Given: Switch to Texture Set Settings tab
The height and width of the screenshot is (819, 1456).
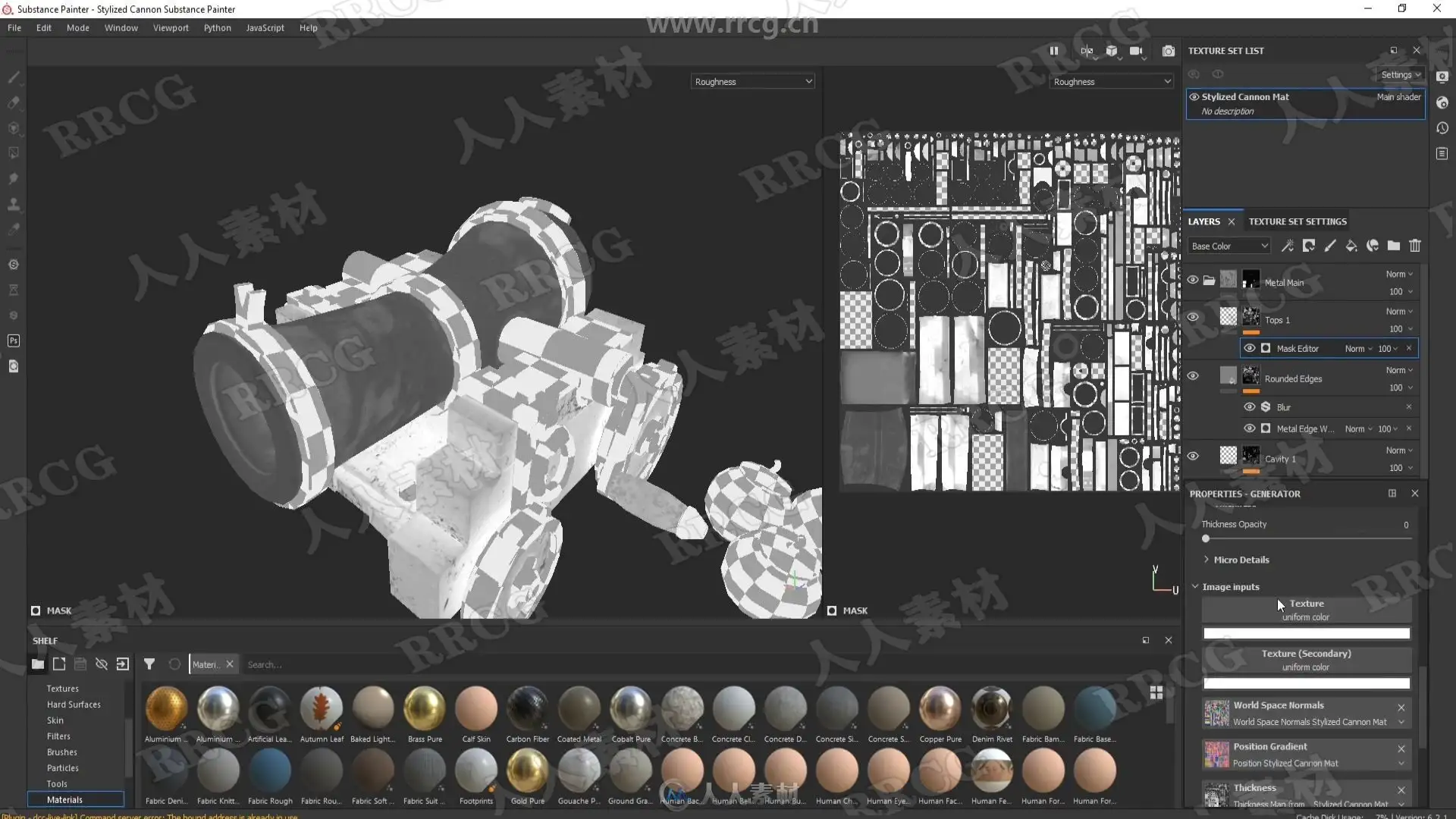Looking at the screenshot, I should (x=1298, y=221).
